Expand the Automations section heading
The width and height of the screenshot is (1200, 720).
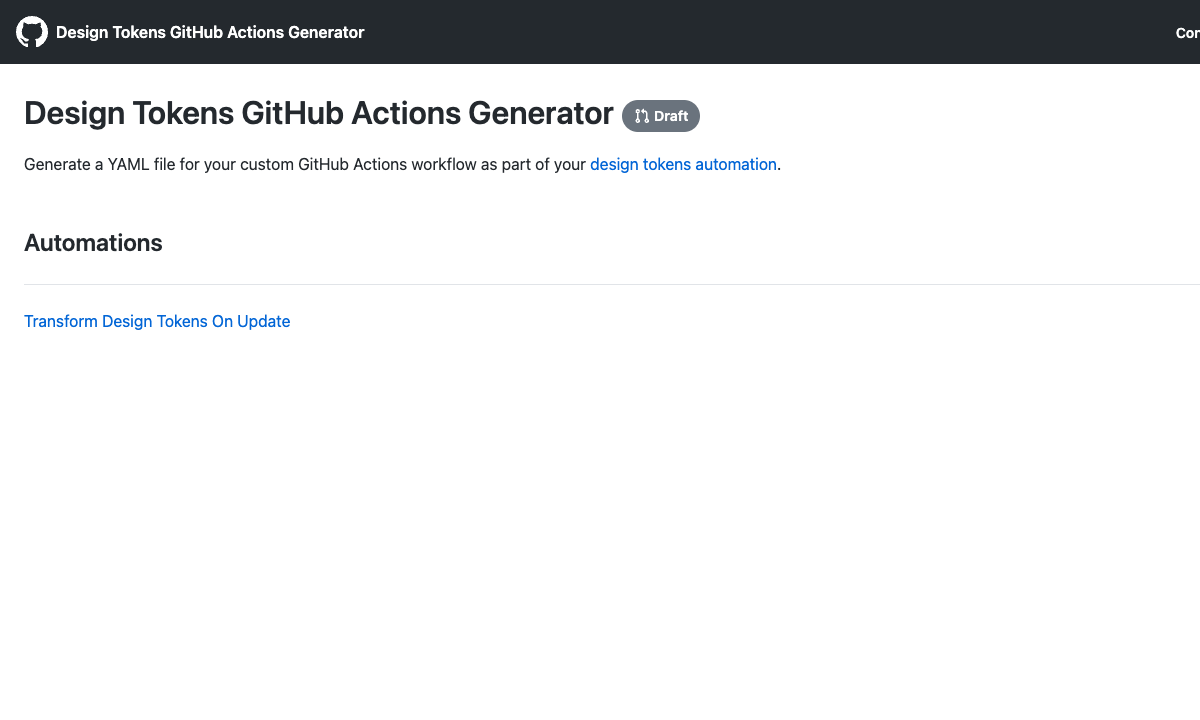click(93, 243)
